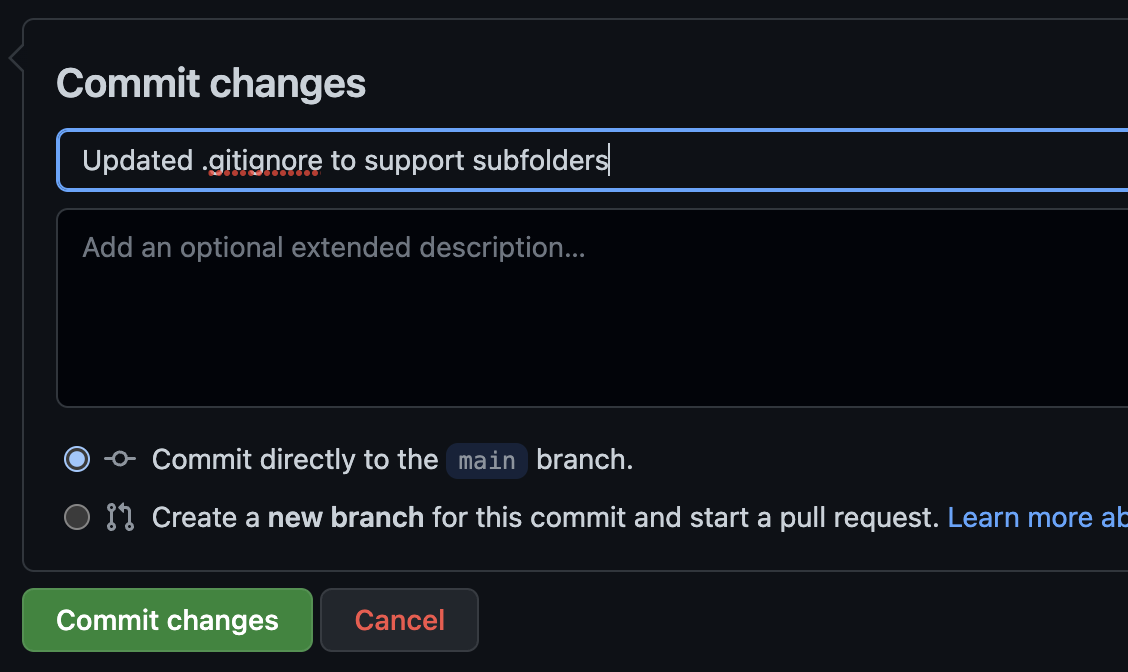Click the word "subfolders" in the commit message

(x=540, y=160)
